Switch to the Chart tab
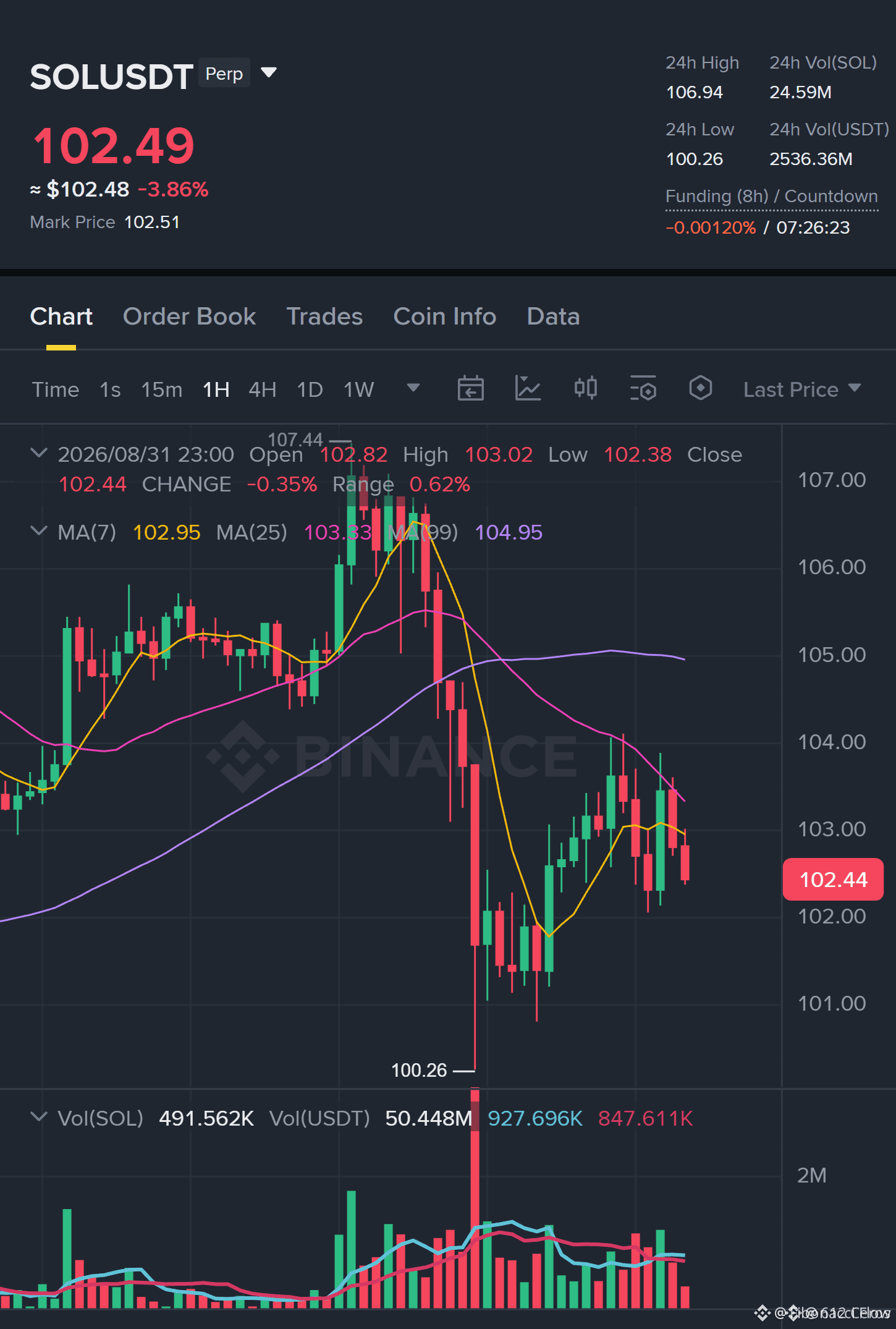The width and height of the screenshot is (896, 1329). click(61, 316)
